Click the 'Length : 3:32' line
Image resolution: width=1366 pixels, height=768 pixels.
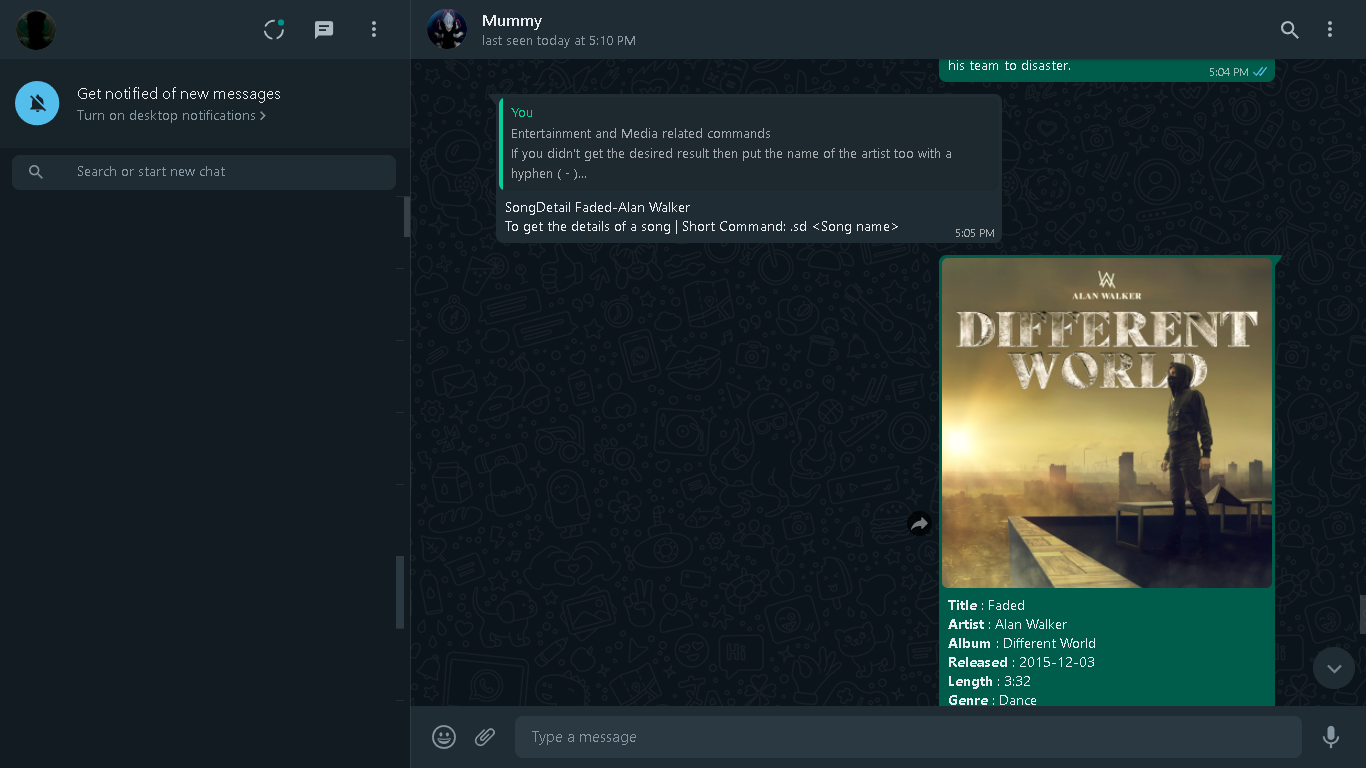[x=989, y=681]
